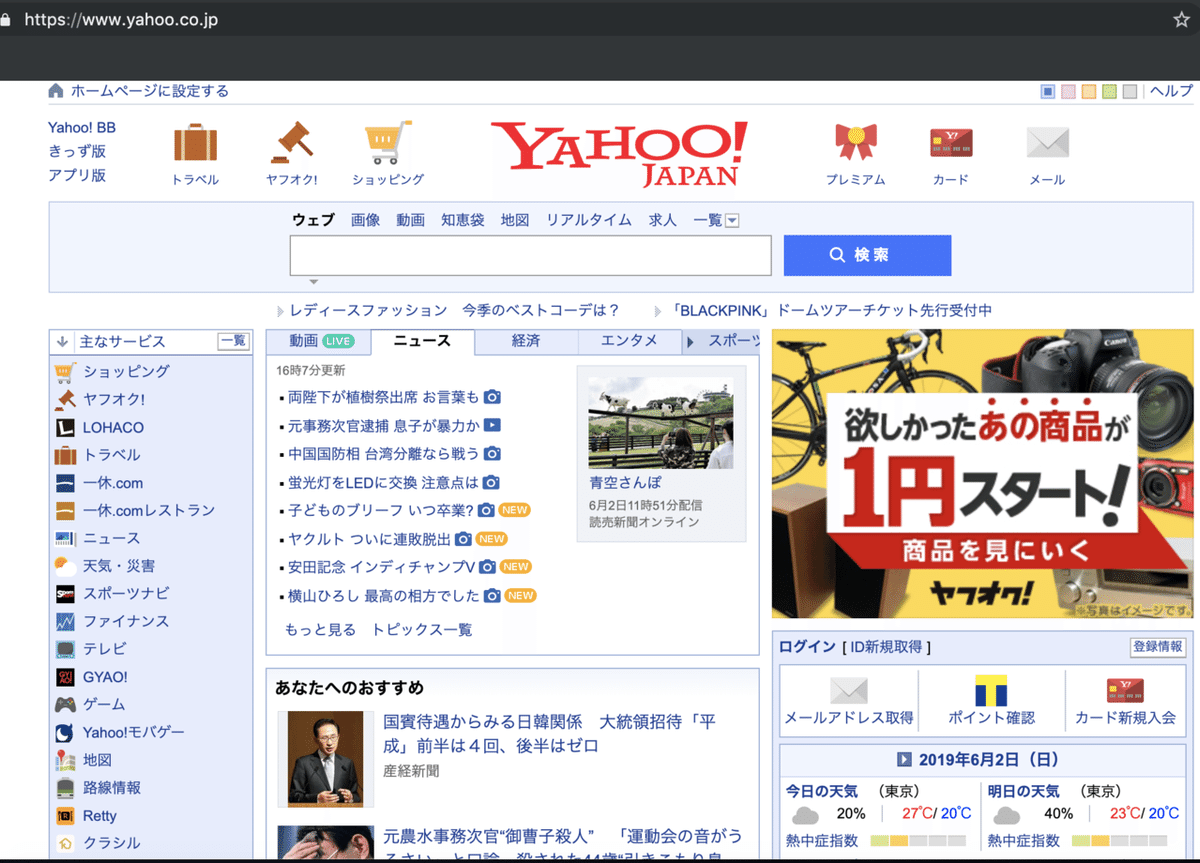The height and width of the screenshot is (863, 1200).
Task: Open the 青空さんぽ cow photo thumbnail
Action: click(661, 422)
